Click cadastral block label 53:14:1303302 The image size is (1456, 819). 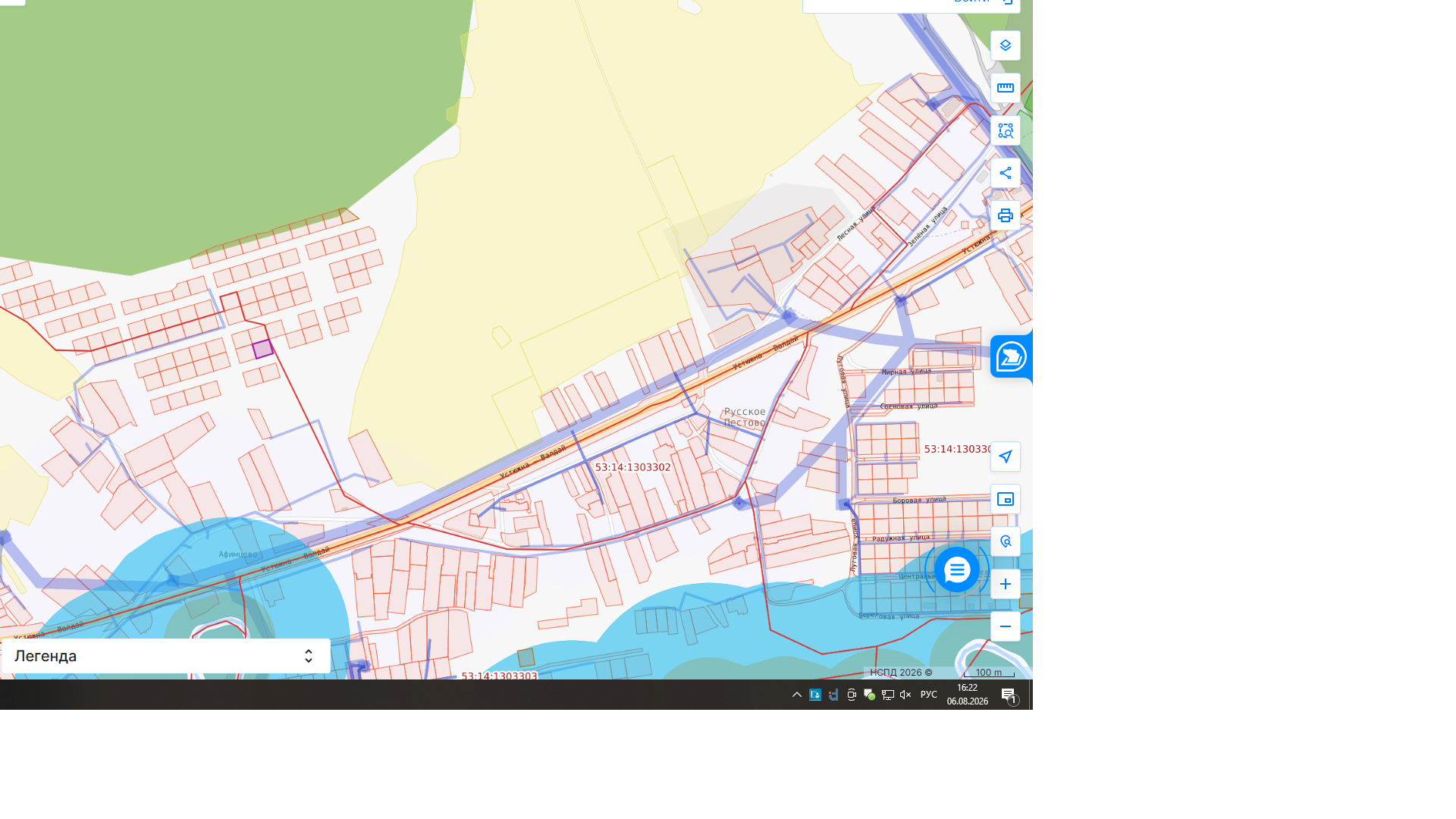click(x=632, y=467)
